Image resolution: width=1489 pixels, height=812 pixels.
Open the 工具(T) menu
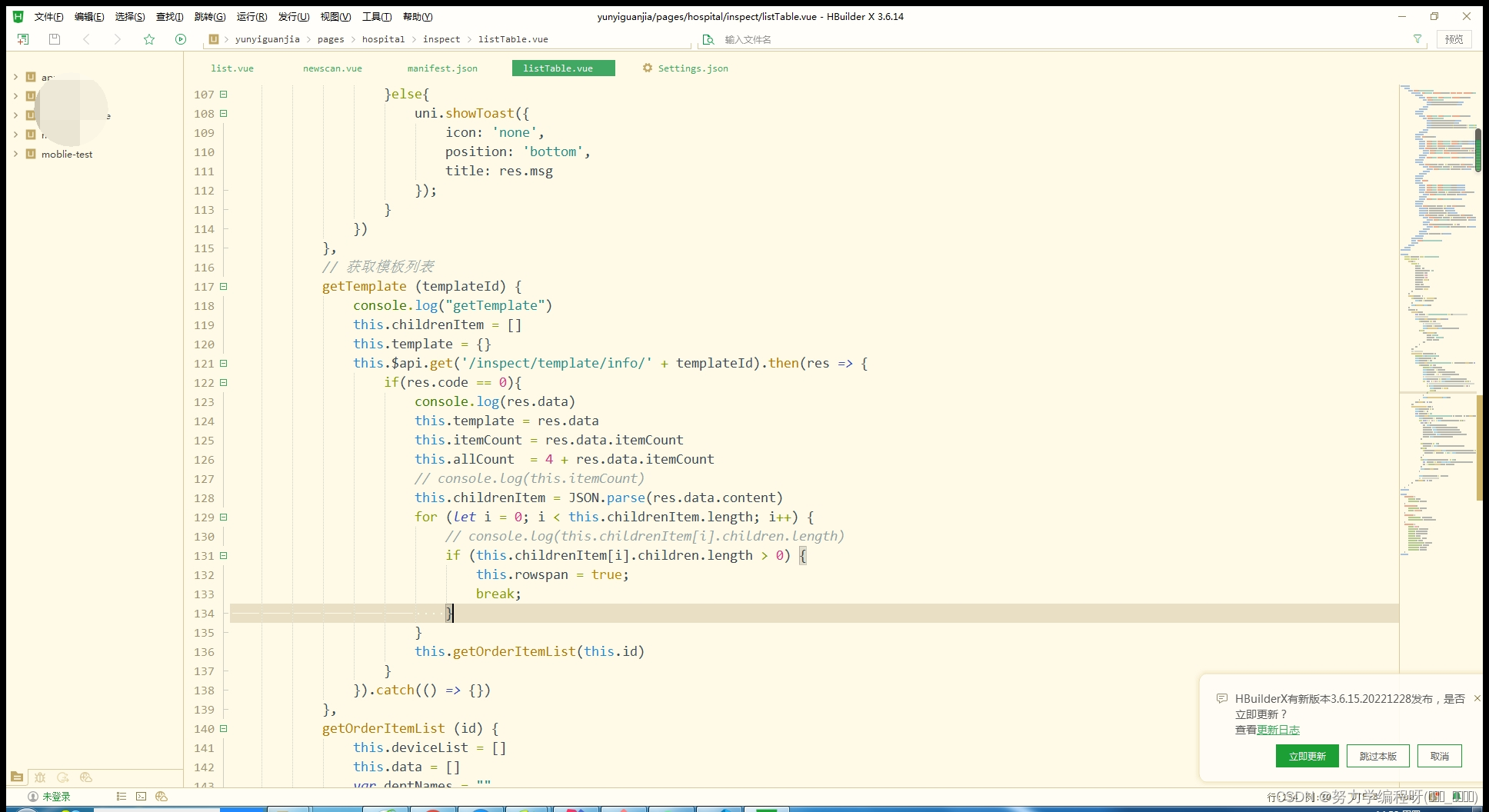pos(377,16)
